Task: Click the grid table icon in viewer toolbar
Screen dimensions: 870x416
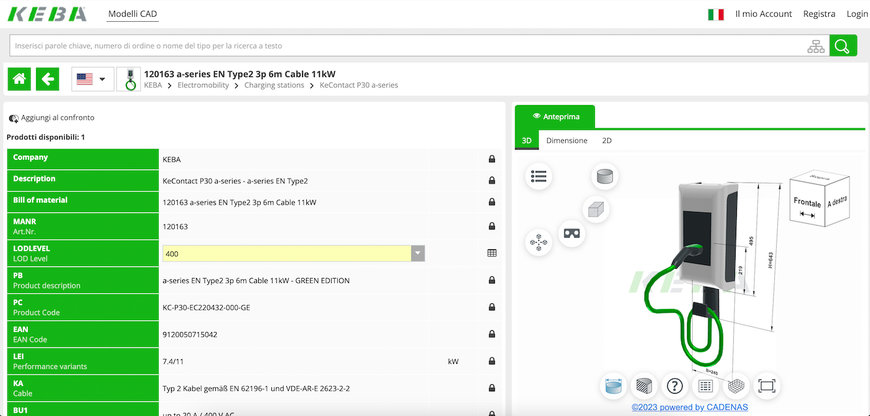Action: 705,385
